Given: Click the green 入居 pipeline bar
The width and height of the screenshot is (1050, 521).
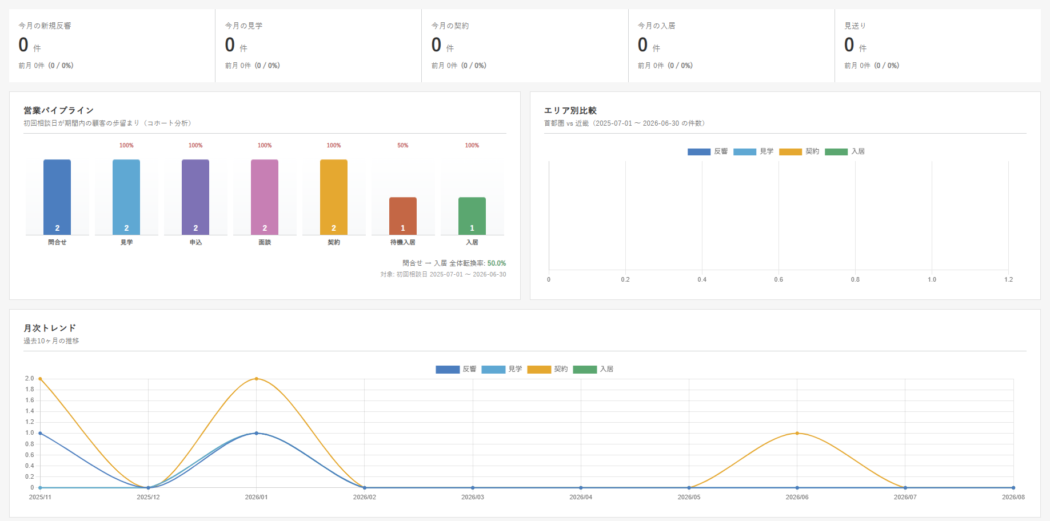Looking at the screenshot, I should pyautogui.click(x=471, y=216).
